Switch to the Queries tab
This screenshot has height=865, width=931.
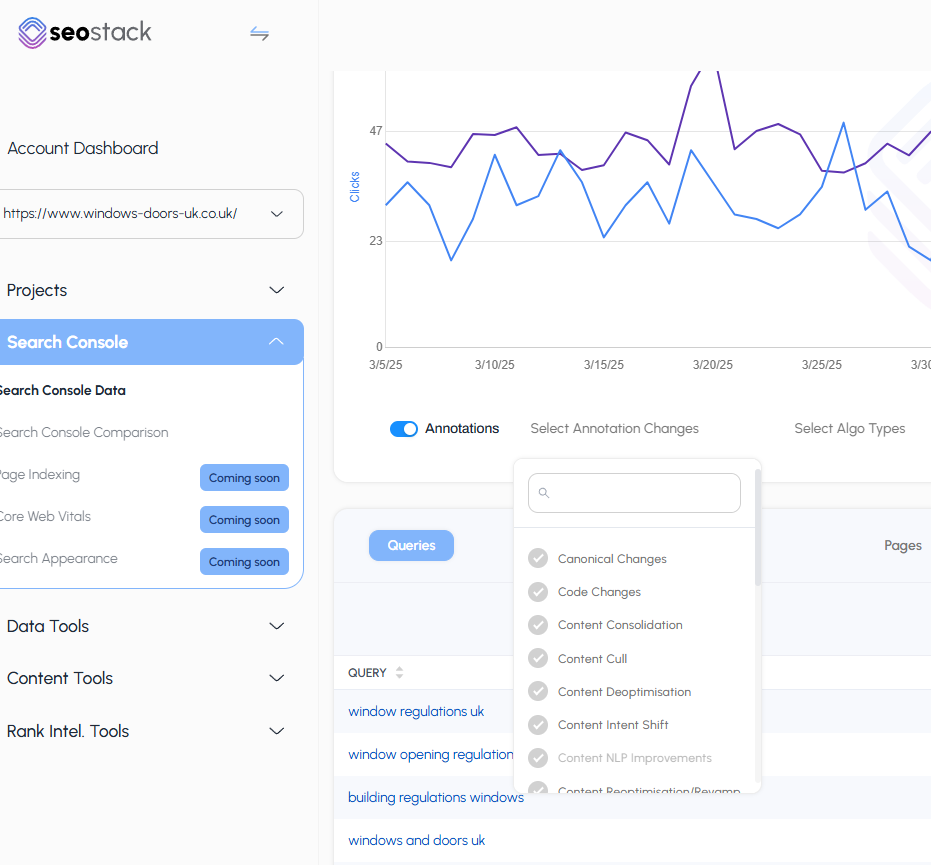pyautogui.click(x=411, y=545)
